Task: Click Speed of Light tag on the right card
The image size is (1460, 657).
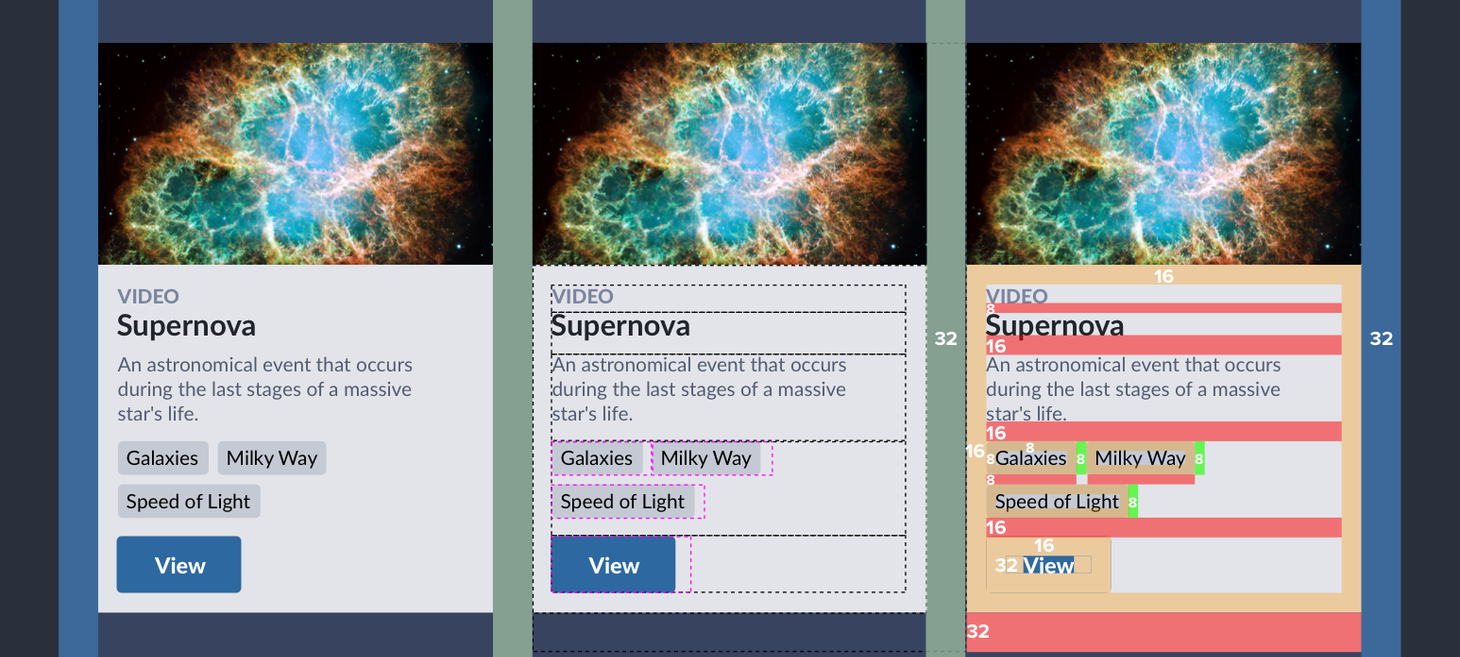Action: tap(1057, 501)
